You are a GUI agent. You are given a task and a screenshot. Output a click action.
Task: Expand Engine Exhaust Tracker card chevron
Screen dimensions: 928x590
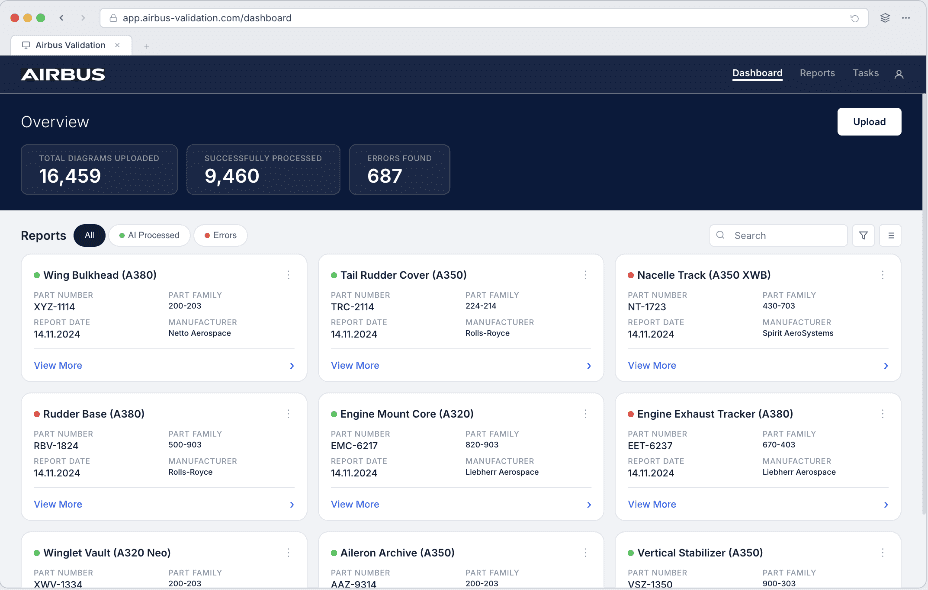(x=886, y=505)
